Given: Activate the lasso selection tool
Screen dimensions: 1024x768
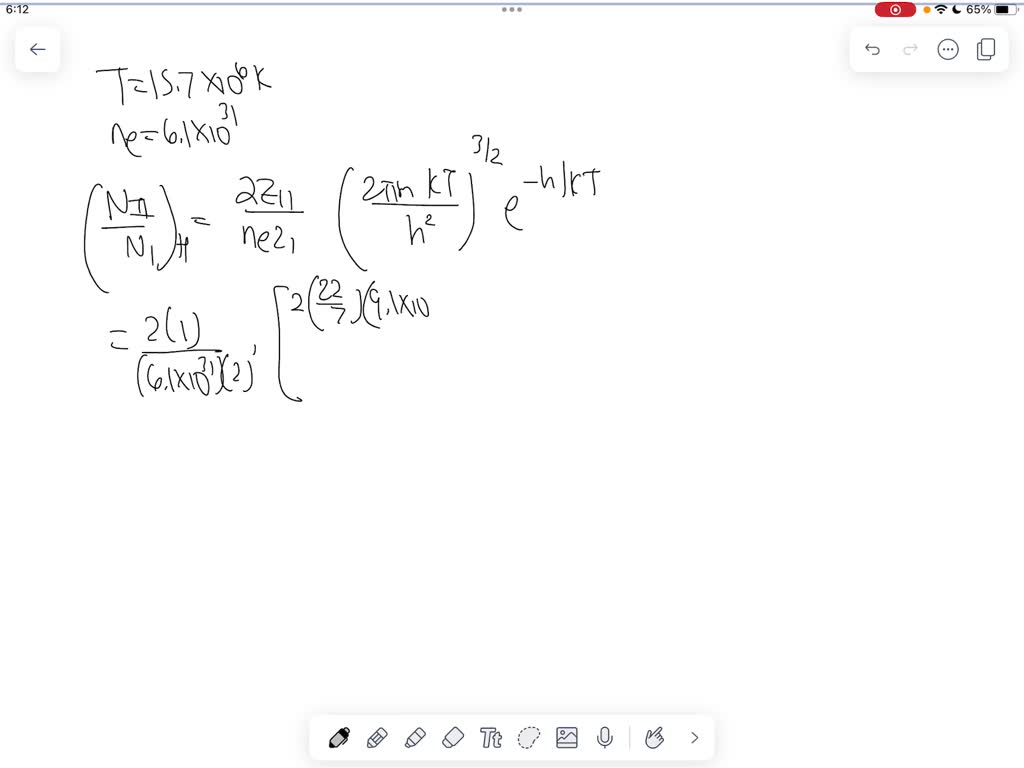Looking at the screenshot, I should tap(529, 737).
